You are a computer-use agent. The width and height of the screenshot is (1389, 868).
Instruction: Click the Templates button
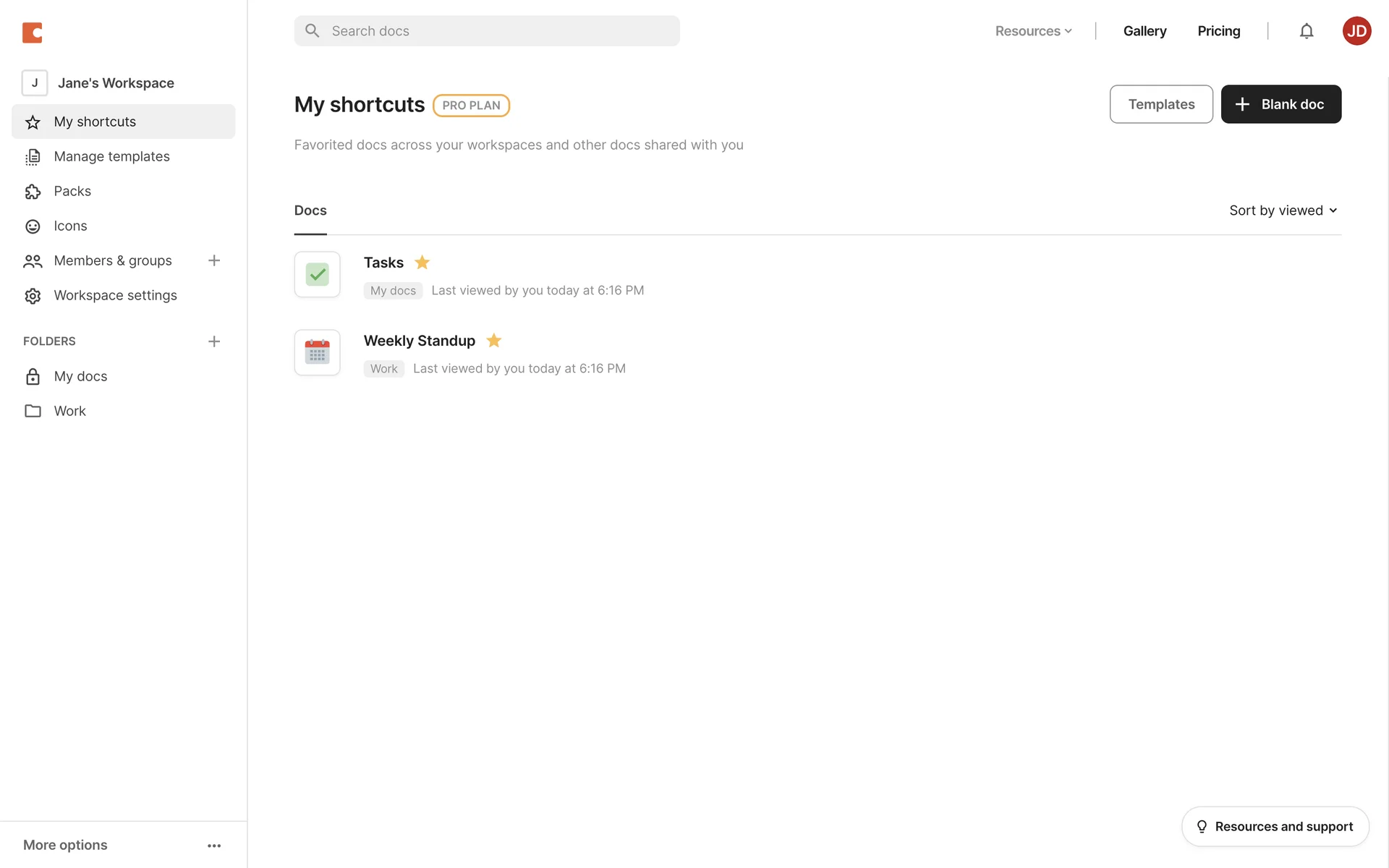click(1160, 104)
